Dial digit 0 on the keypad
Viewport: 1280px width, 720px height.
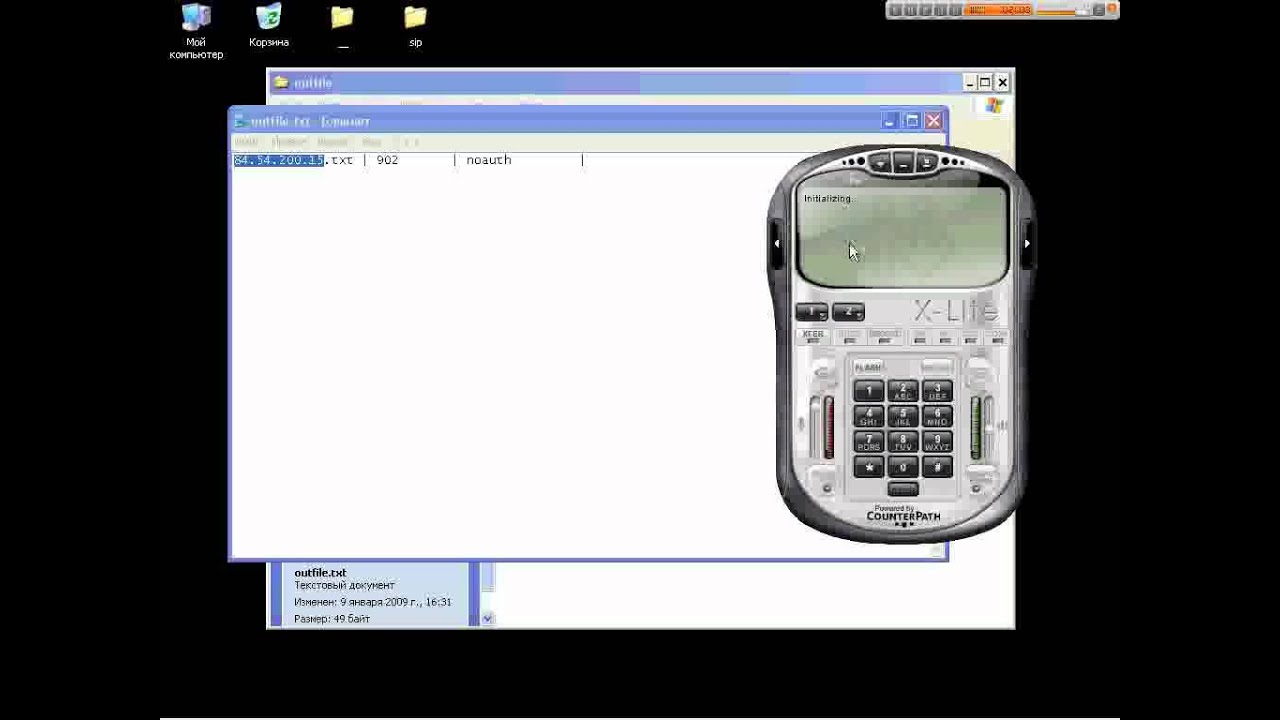[903, 467]
